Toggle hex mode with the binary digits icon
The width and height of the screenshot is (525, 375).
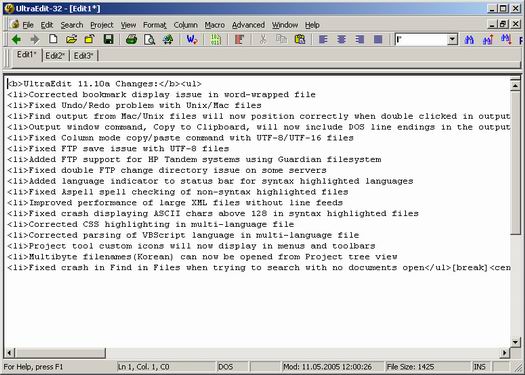[x=216, y=40]
